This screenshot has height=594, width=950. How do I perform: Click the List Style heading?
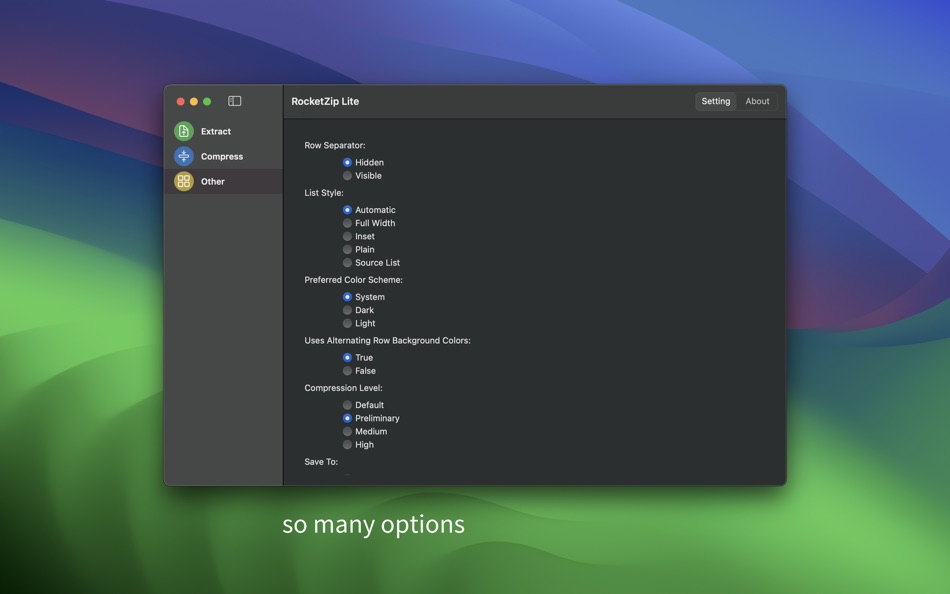pyautogui.click(x=324, y=193)
